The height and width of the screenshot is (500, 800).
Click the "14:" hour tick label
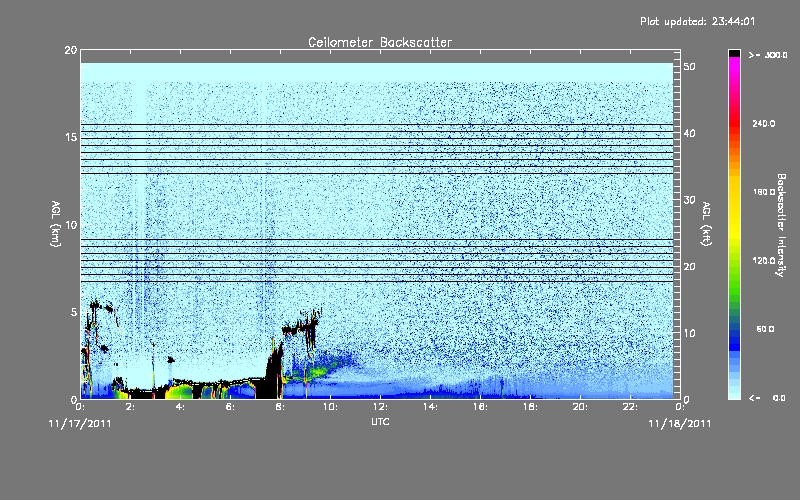pos(430,407)
